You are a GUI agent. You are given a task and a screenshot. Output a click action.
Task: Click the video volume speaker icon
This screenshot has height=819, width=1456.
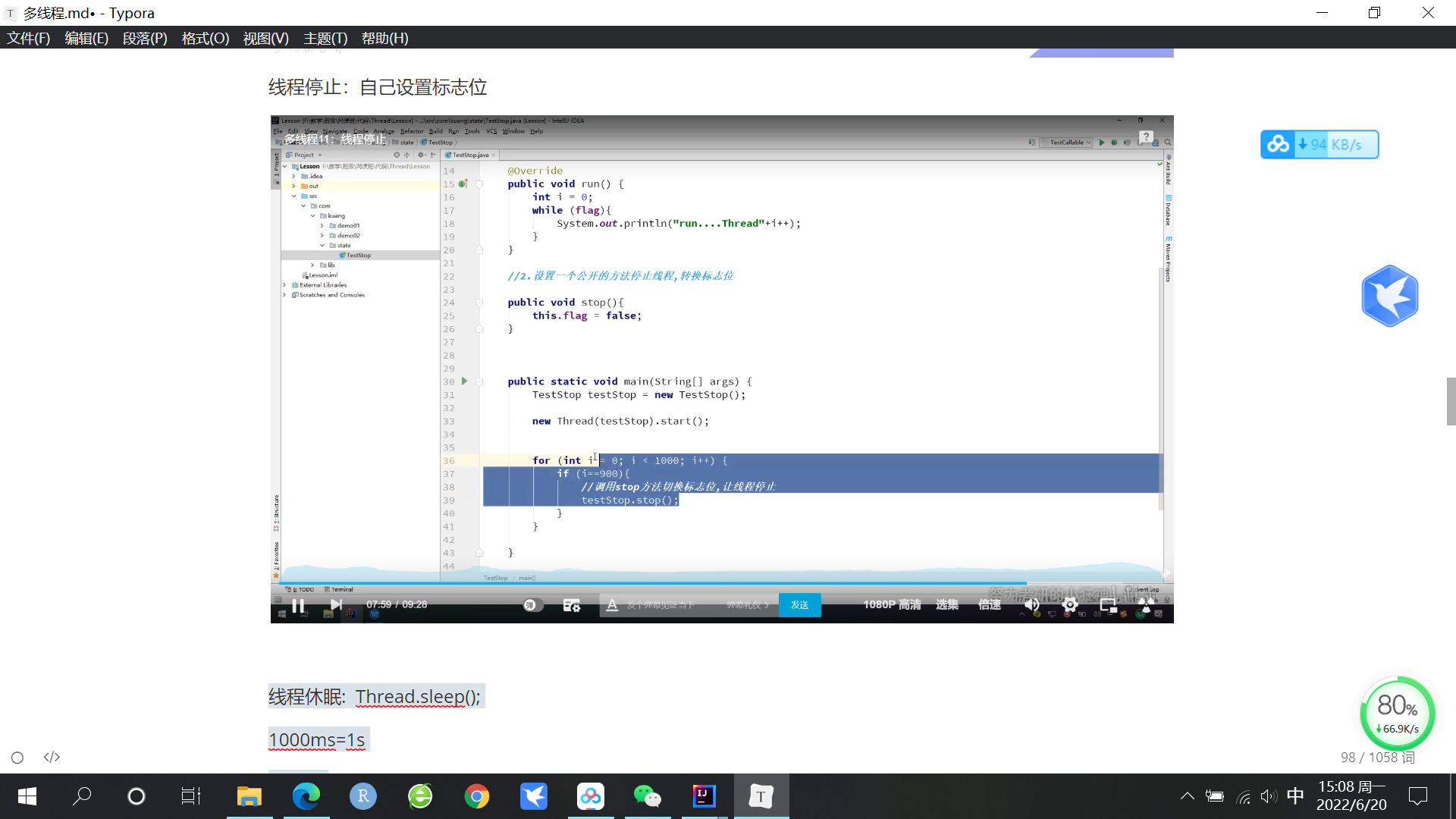click(1032, 605)
